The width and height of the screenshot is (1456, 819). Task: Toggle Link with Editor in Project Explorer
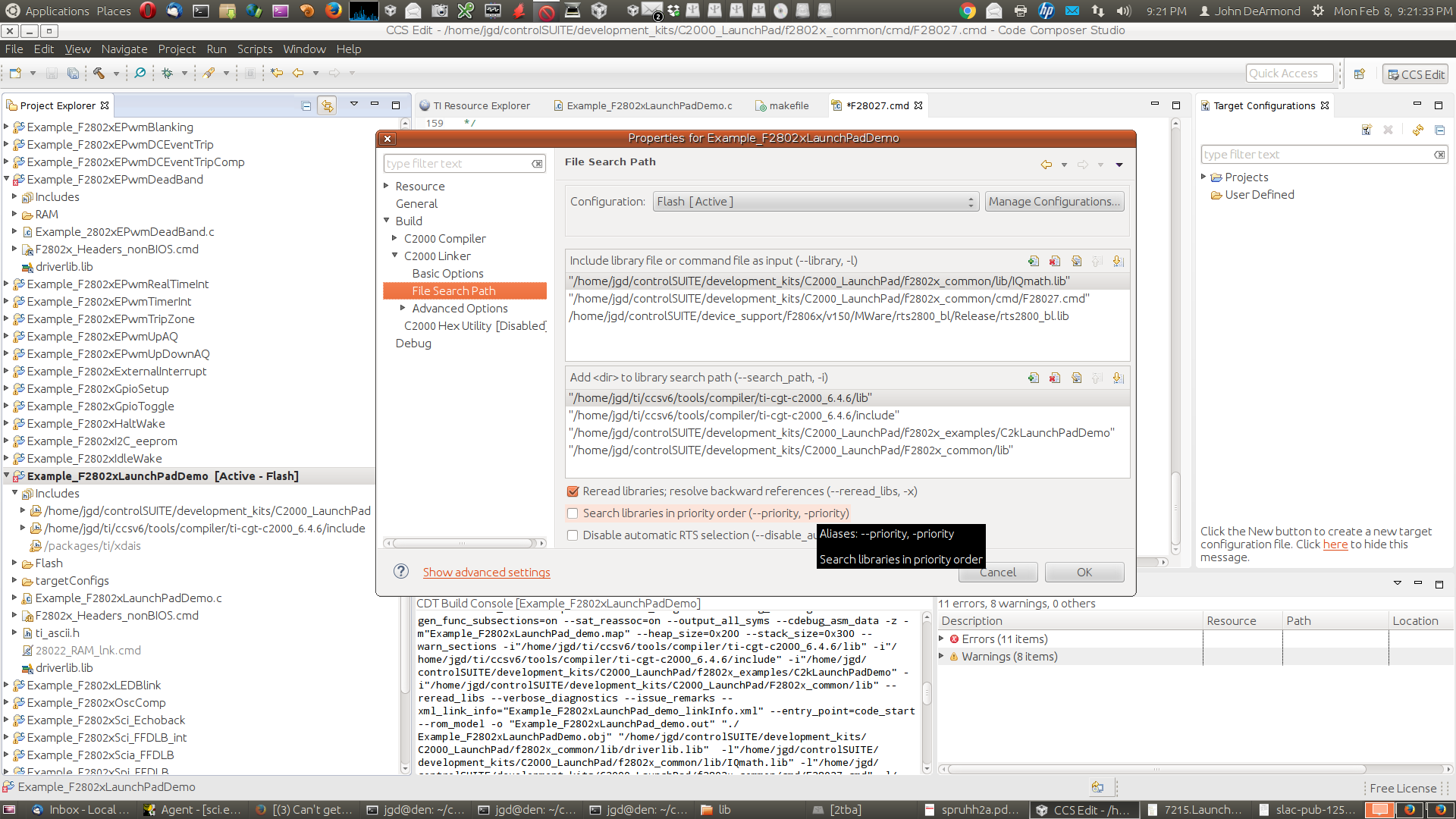pos(327,105)
